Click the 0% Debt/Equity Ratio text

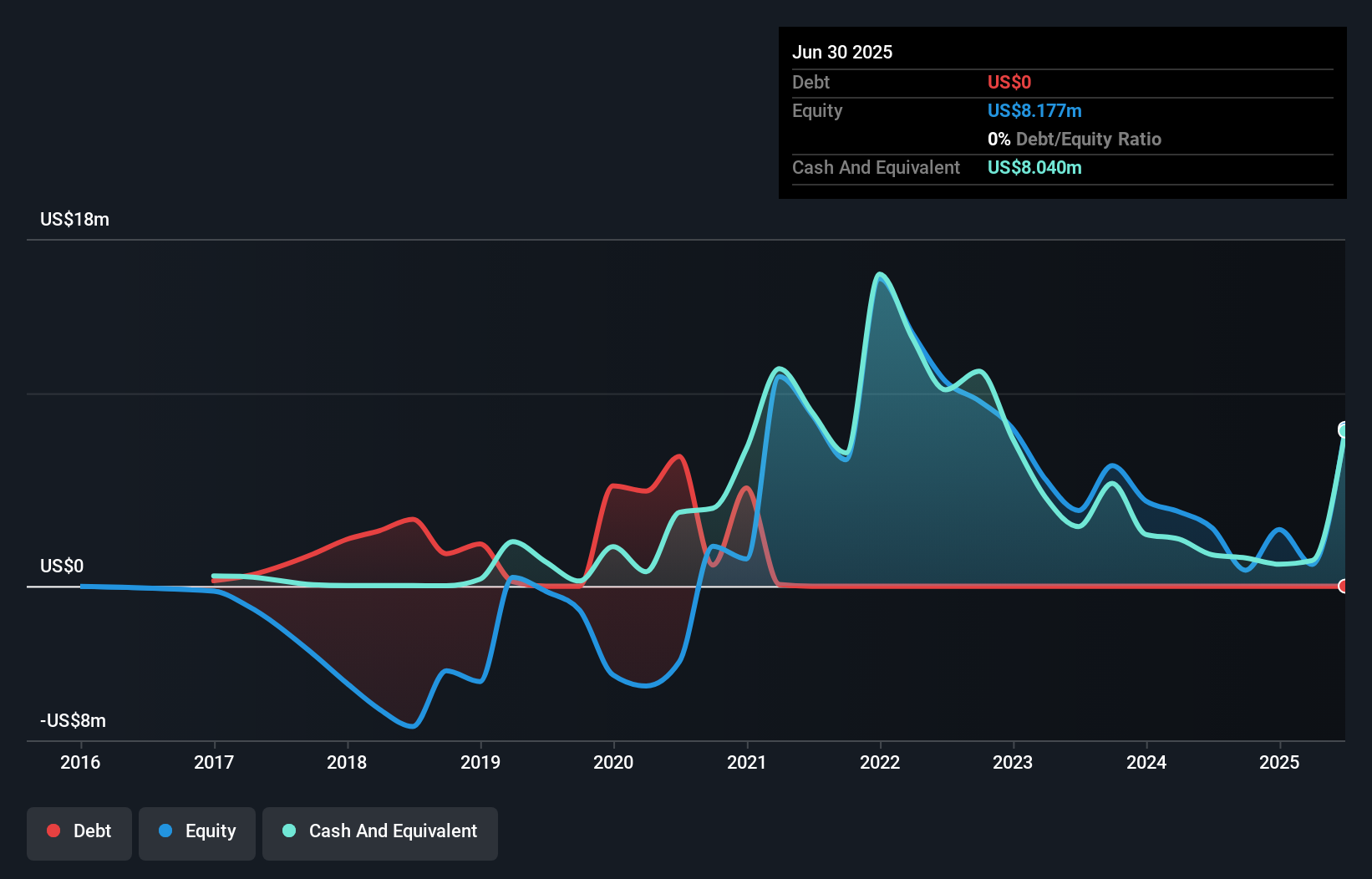[x=1075, y=139]
